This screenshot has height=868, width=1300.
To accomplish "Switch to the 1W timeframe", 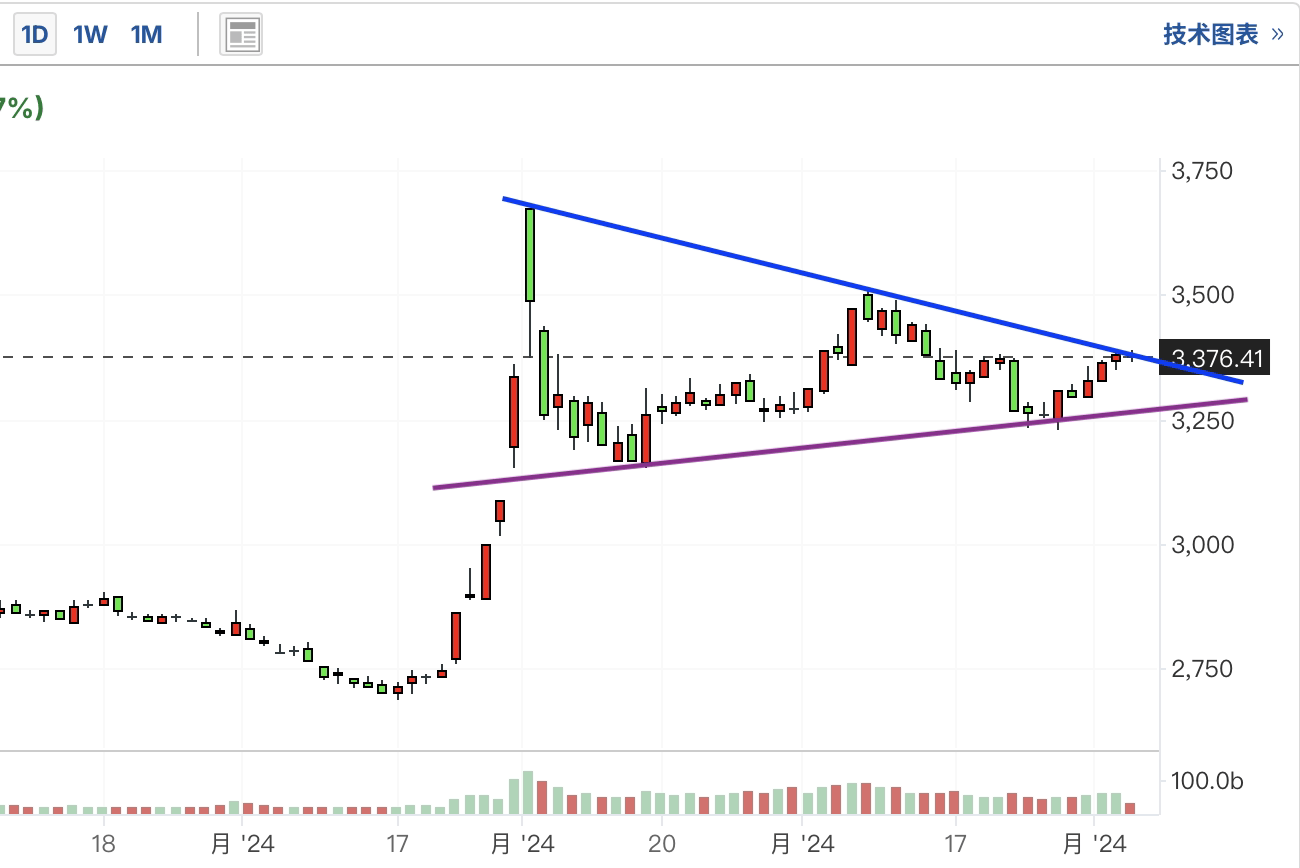I will pyautogui.click(x=90, y=35).
